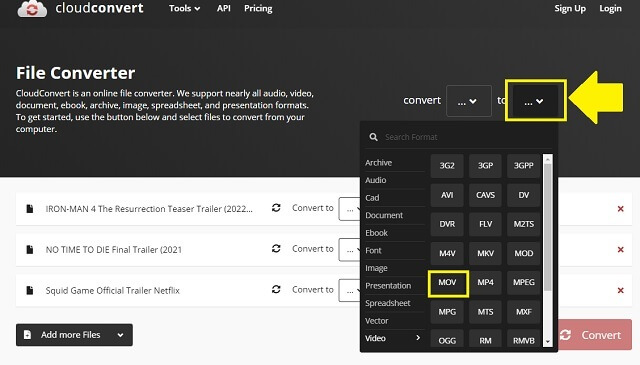Choose the FLV format
This screenshot has height=365, width=640.
(485, 224)
